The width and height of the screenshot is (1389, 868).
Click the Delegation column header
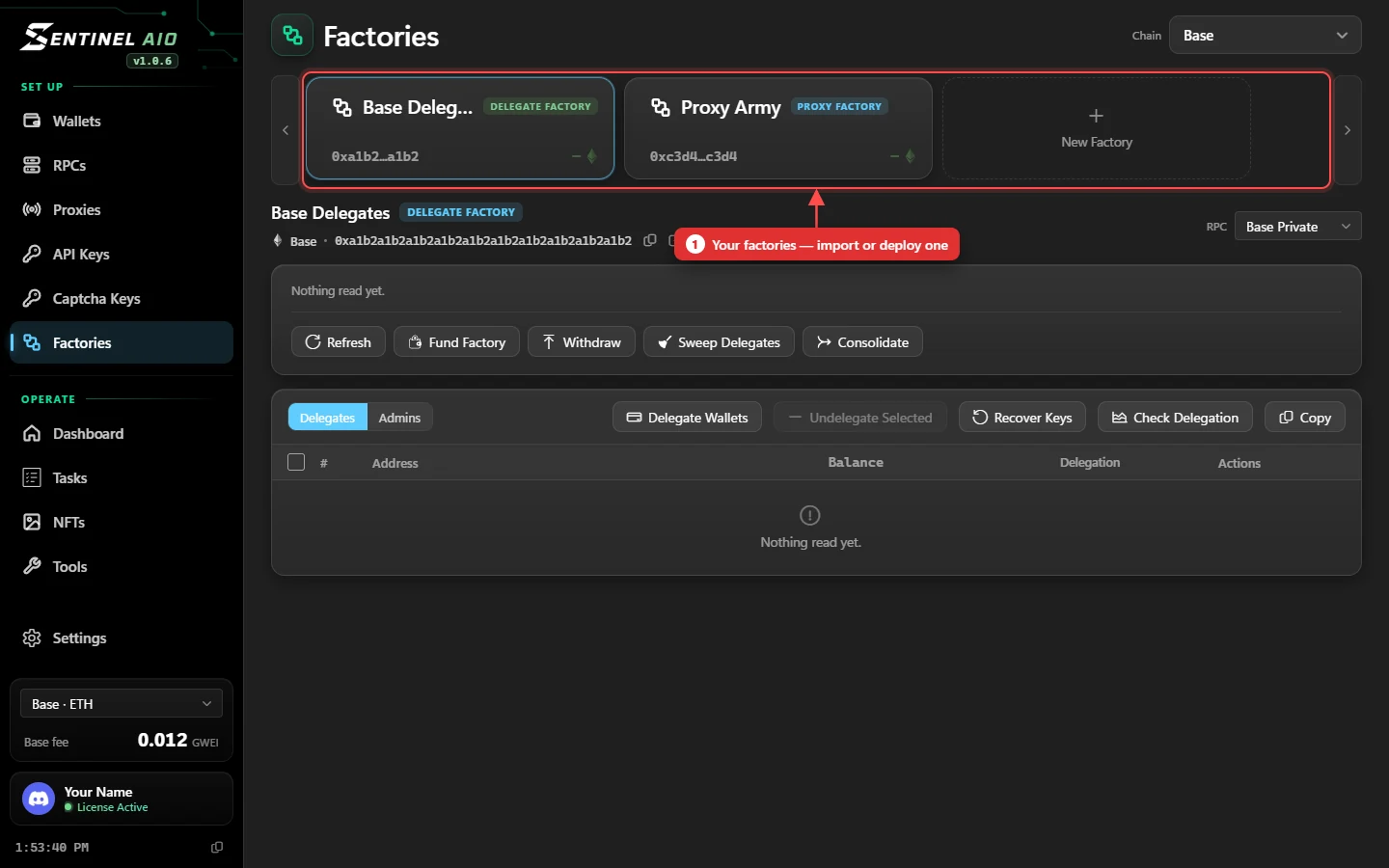click(x=1090, y=463)
